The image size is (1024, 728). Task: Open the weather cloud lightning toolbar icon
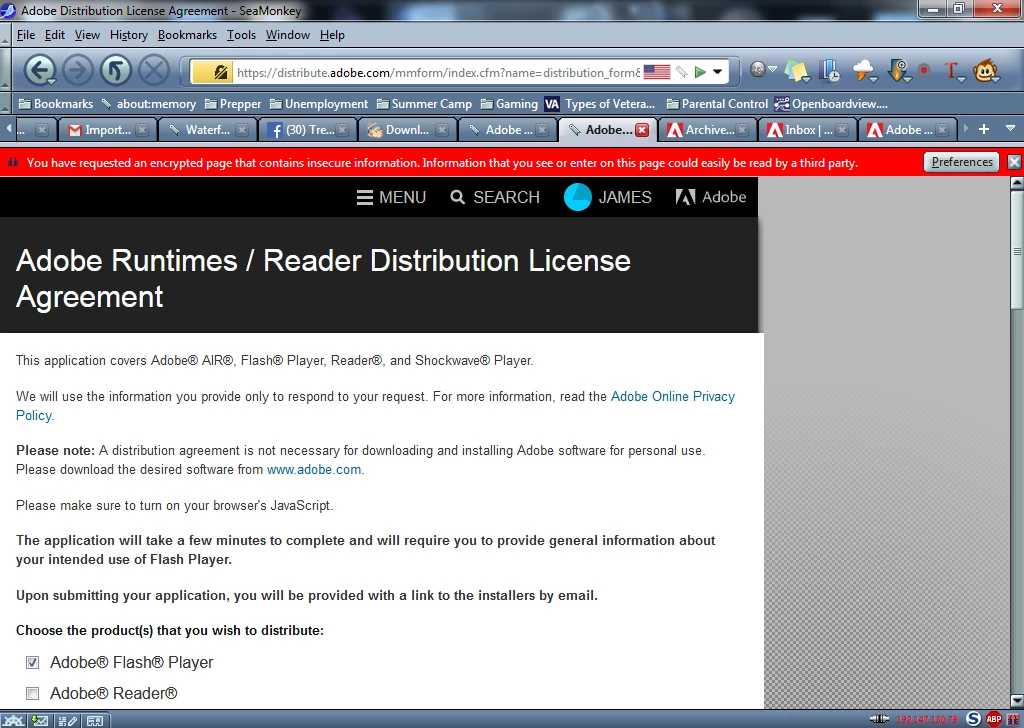click(863, 69)
